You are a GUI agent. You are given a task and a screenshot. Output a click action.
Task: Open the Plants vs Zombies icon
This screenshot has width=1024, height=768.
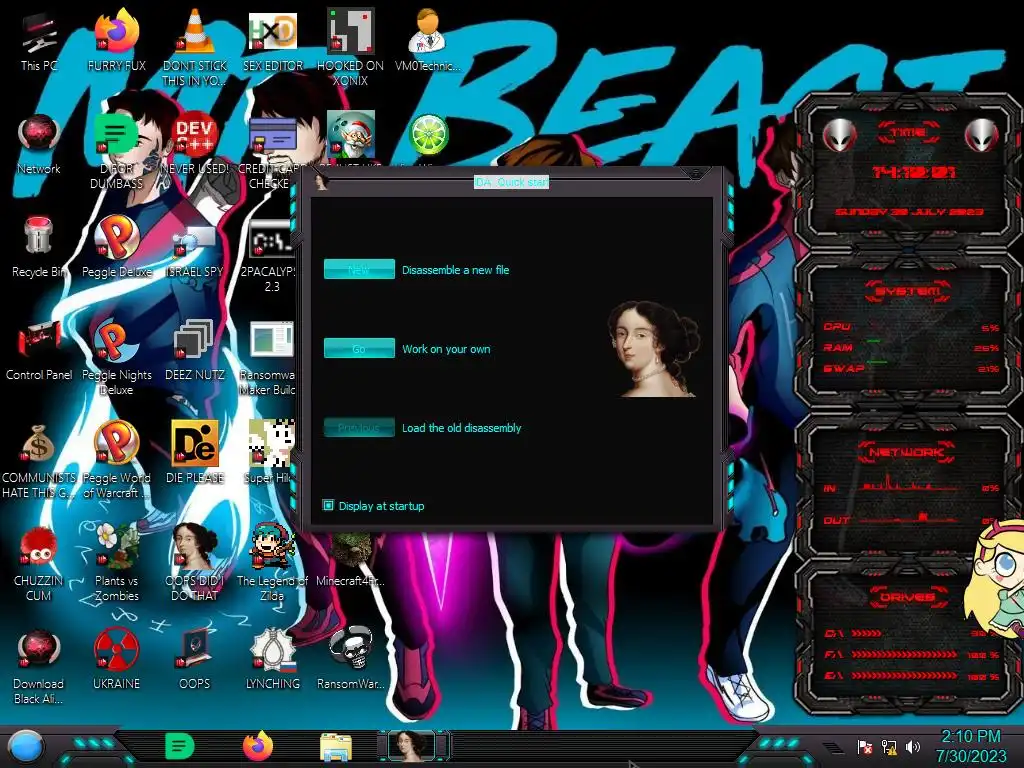coord(117,563)
